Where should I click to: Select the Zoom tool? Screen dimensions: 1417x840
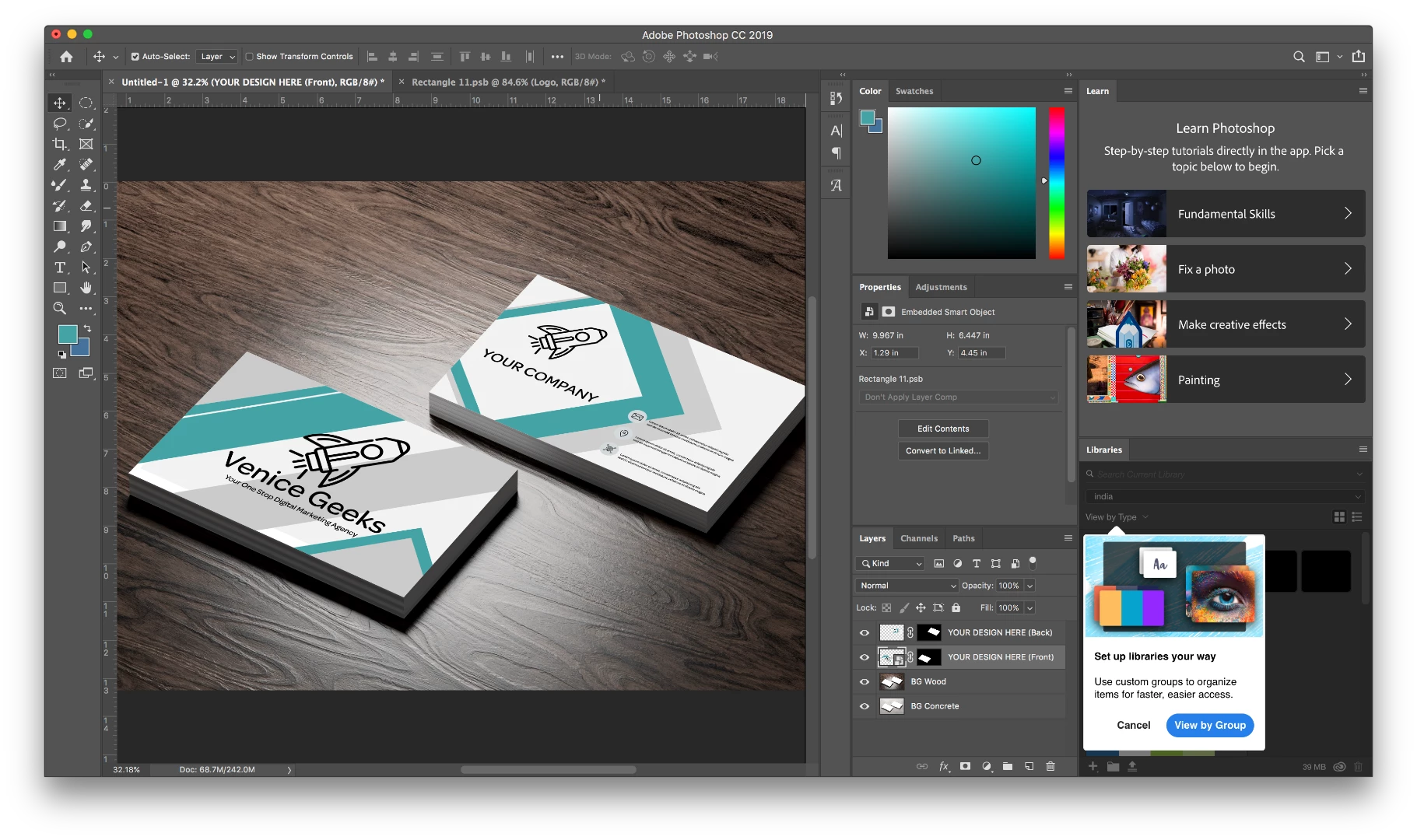point(60,309)
